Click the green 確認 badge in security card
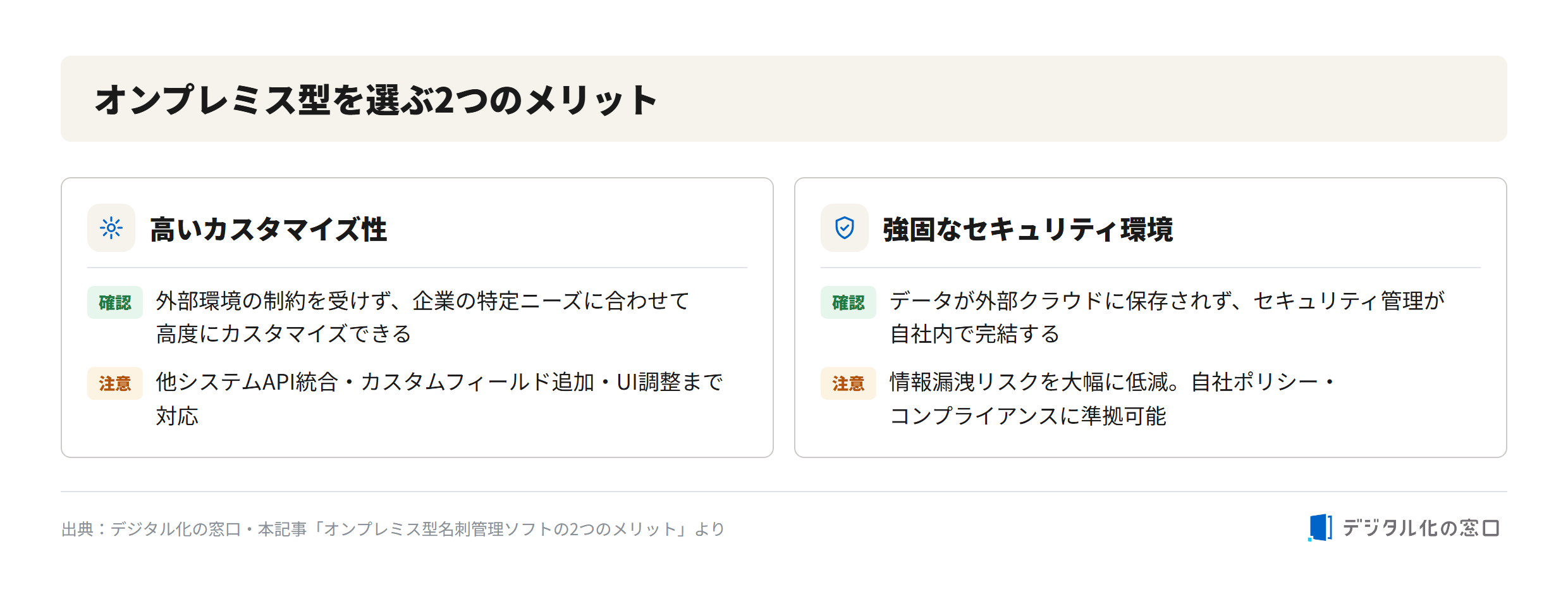 [x=848, y=302]
